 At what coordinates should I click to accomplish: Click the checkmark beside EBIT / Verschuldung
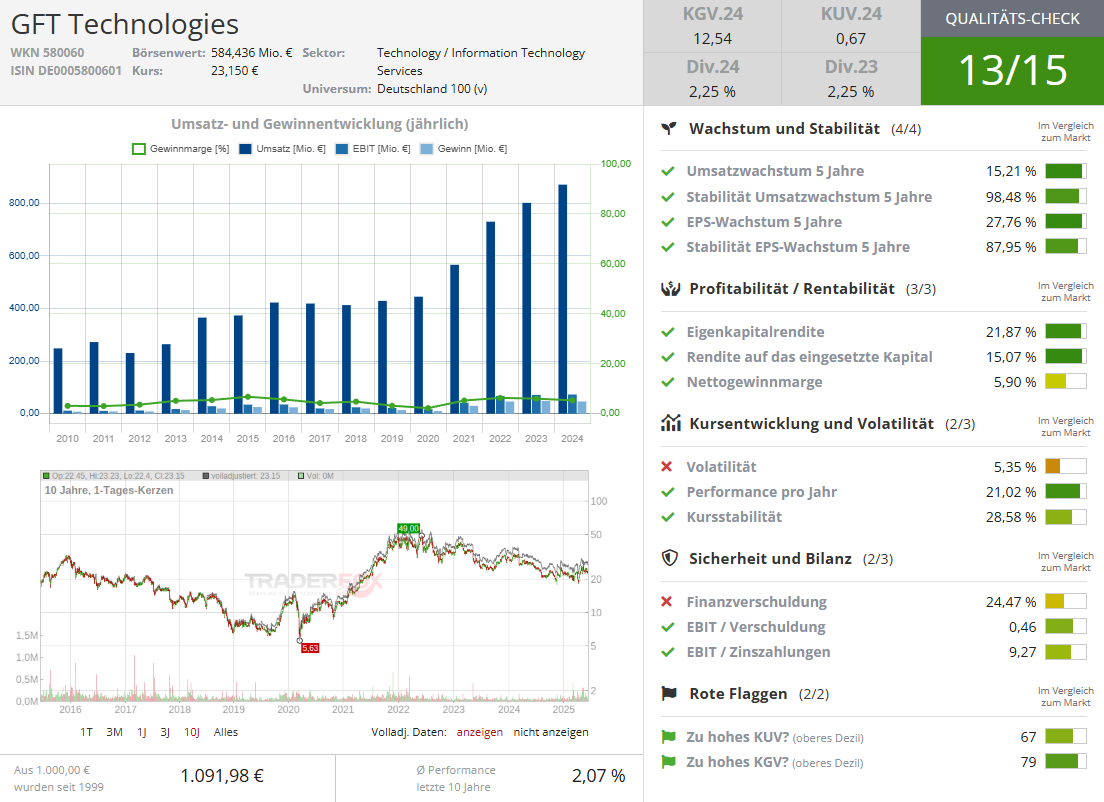tap(668, 627)
